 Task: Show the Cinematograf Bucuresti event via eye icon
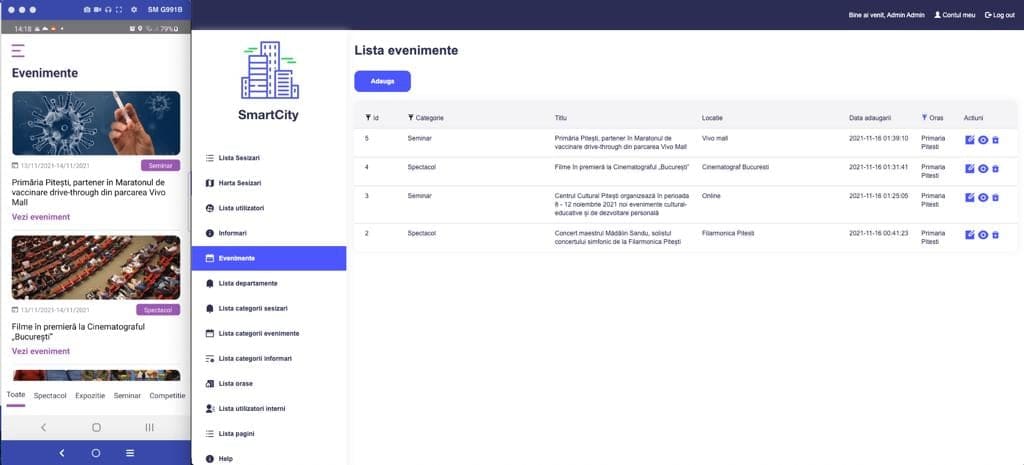click(983, 169)
